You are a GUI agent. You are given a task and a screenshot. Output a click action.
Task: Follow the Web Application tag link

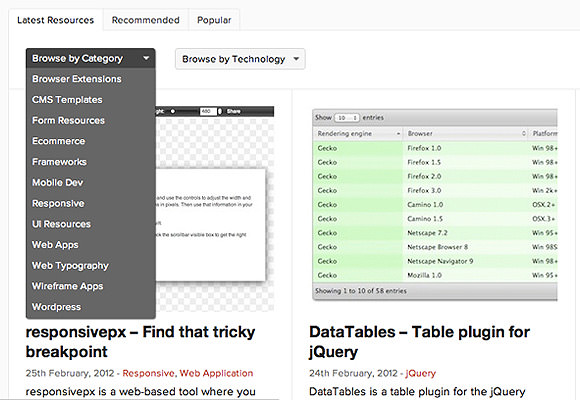(216, 373)
